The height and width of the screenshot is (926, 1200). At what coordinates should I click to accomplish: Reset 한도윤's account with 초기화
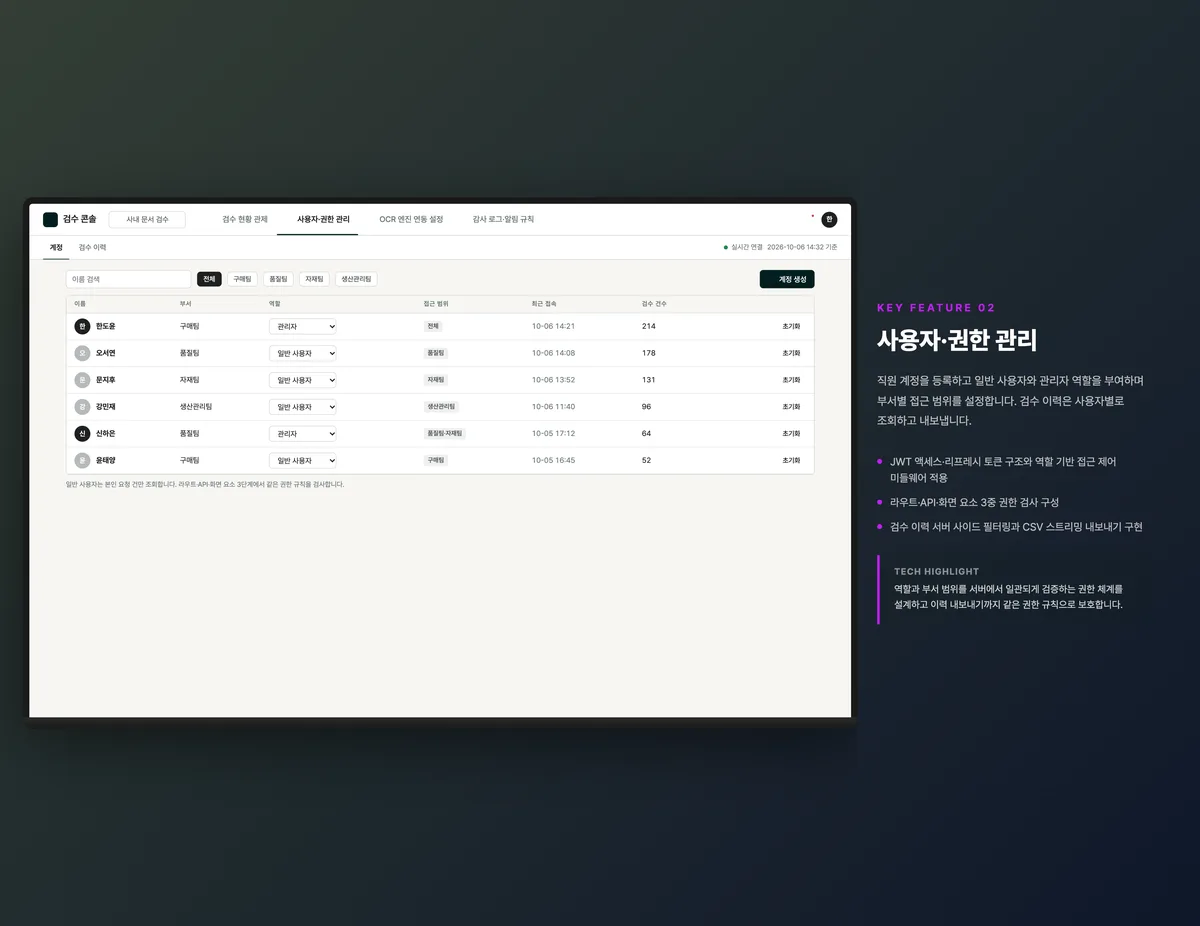(791, 326)
